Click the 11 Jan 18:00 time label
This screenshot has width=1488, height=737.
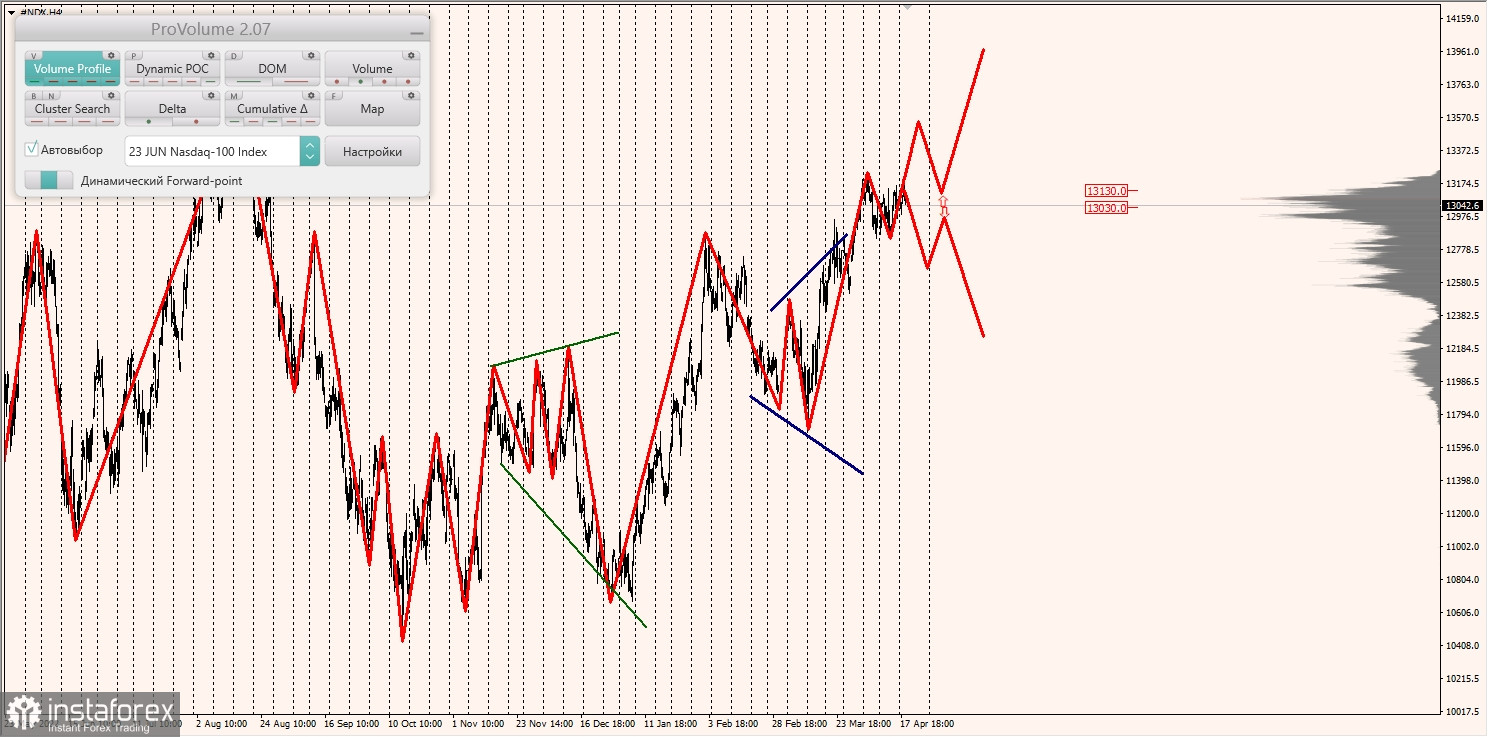671,722
